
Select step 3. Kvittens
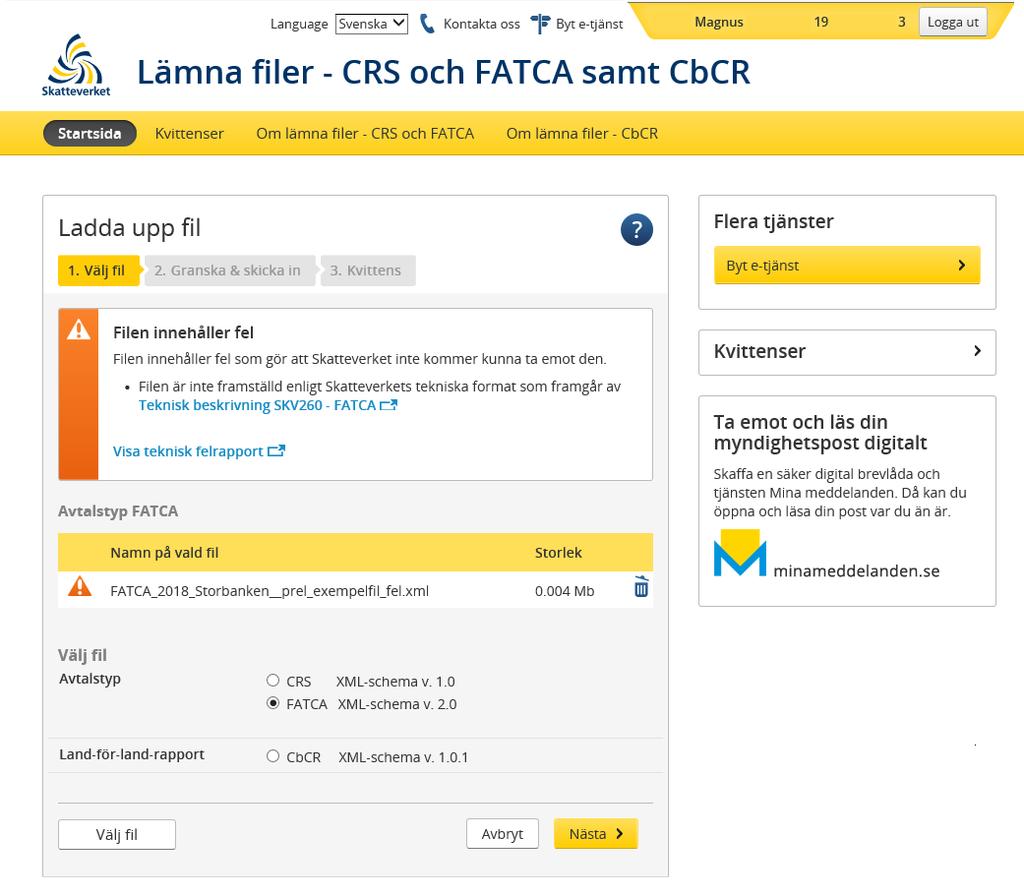coord(367,270)
